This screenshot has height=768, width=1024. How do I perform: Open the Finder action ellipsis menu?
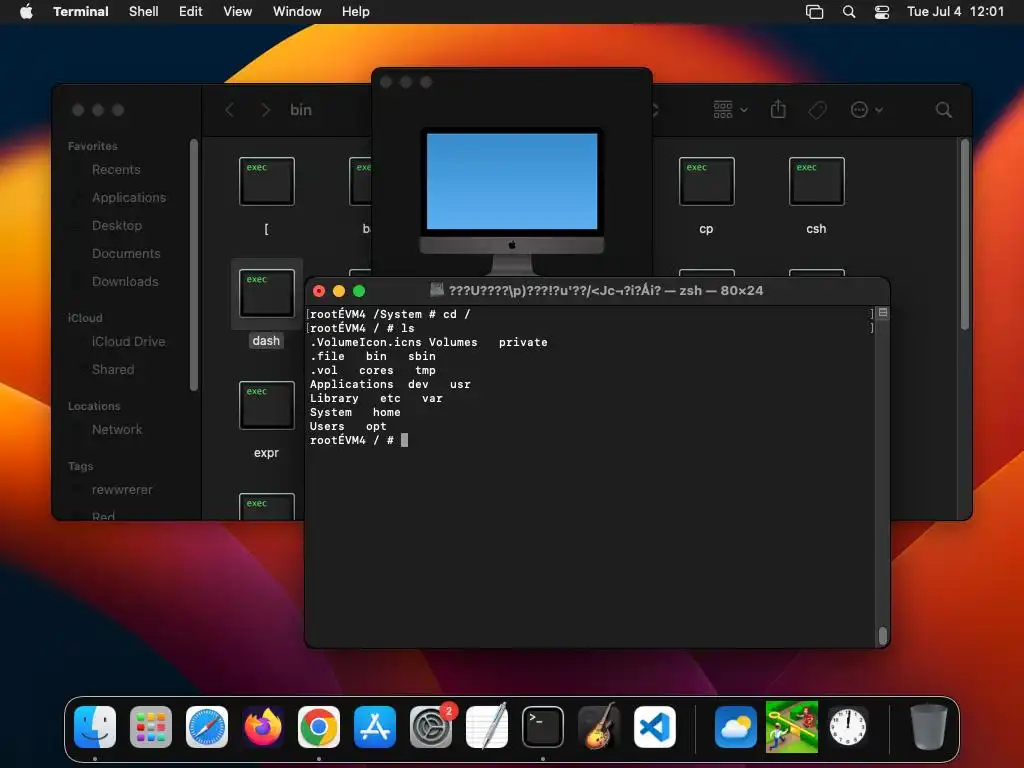pyautogui.click(x=867, y=110)
